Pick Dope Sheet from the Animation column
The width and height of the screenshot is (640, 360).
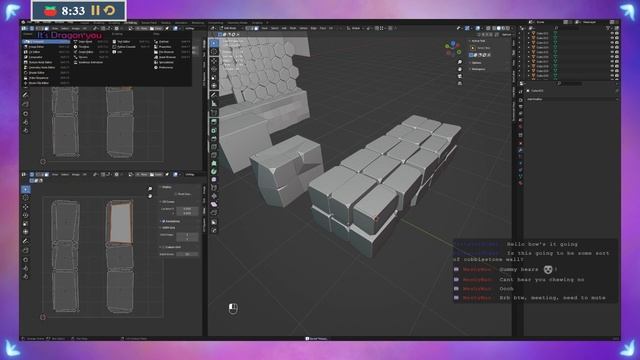91,42
